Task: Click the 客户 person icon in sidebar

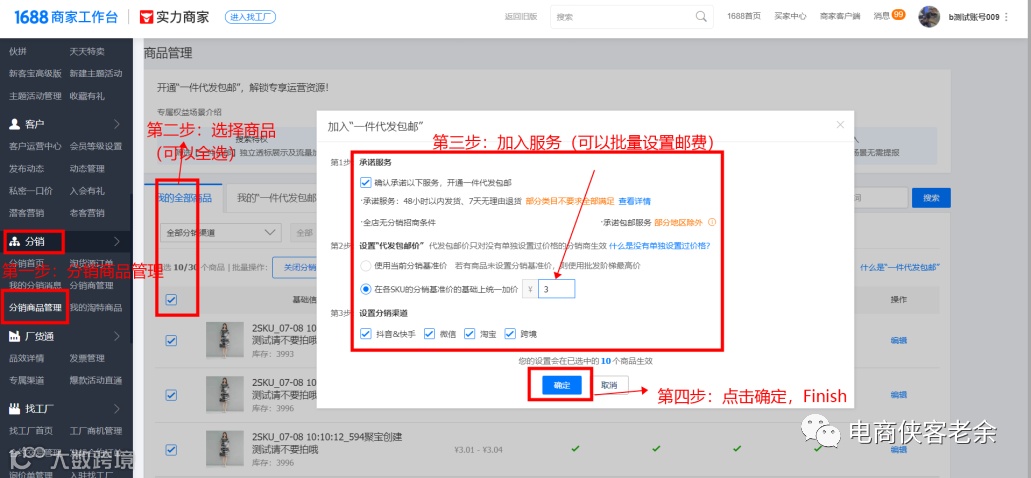Action: [14, 124]
